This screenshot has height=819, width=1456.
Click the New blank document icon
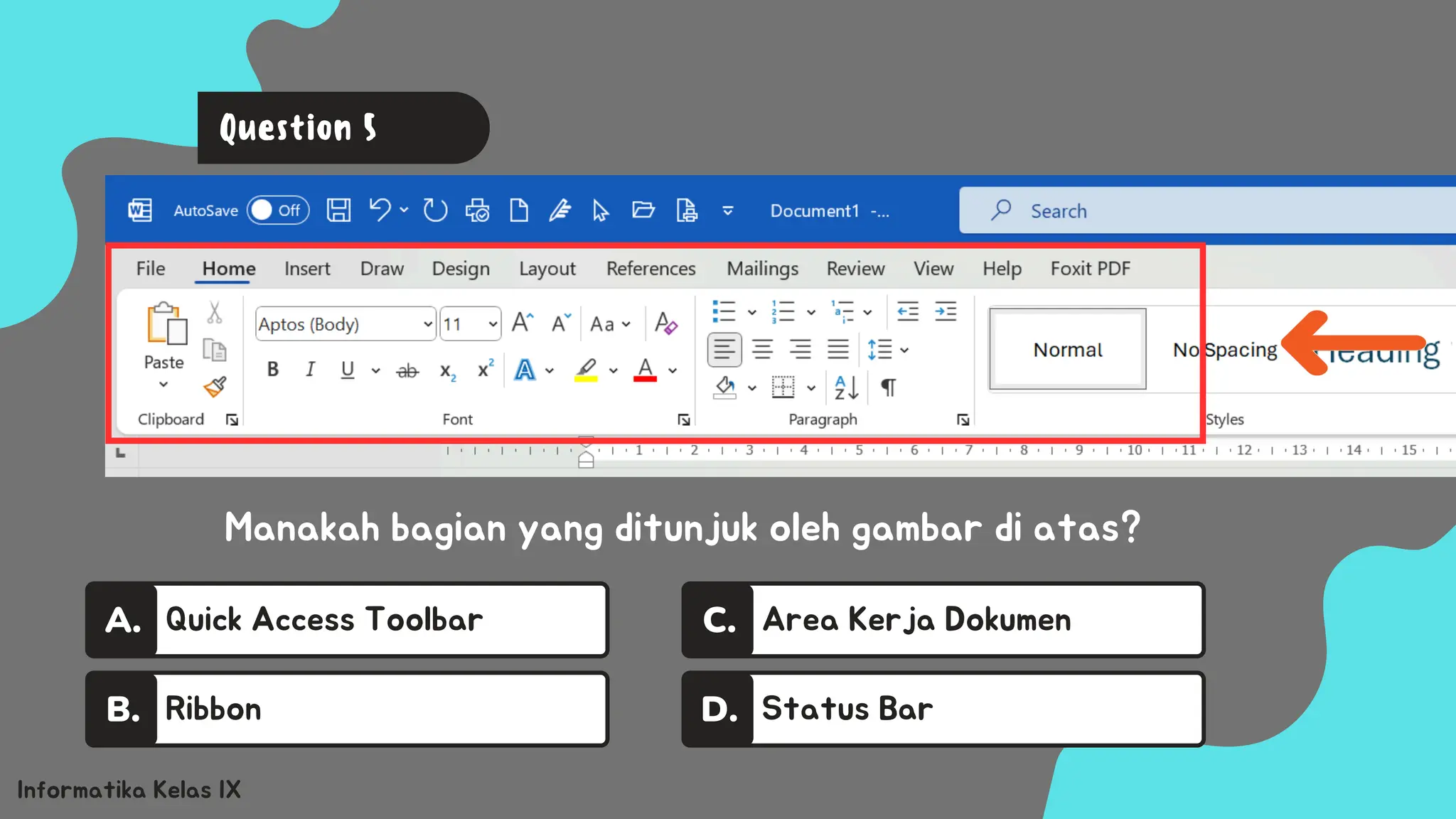pyautogui.click(x=519, y=210)
